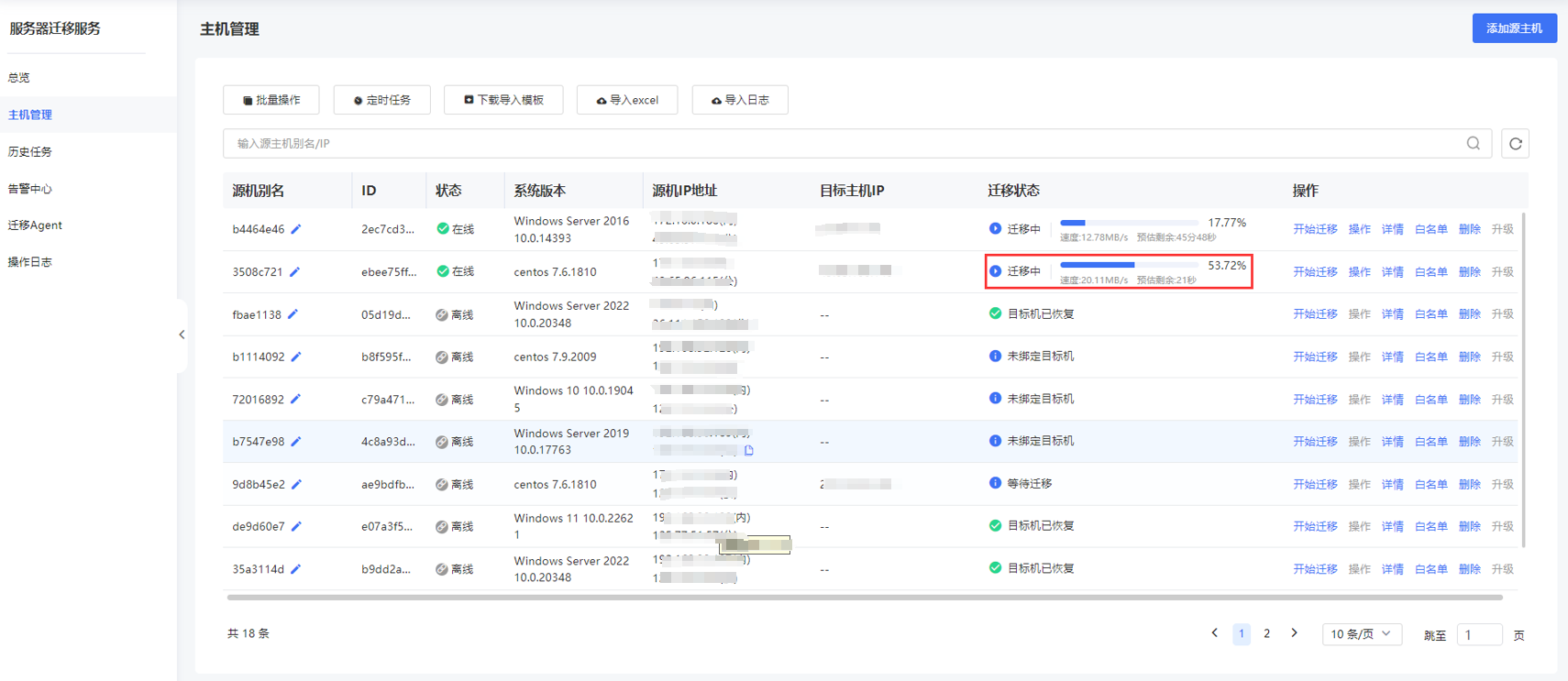Select 主机管理 in sidebar
Image resolution: width=1568 pixels, height=681 pixels.
pyautogui.click(x=30, y=115)
